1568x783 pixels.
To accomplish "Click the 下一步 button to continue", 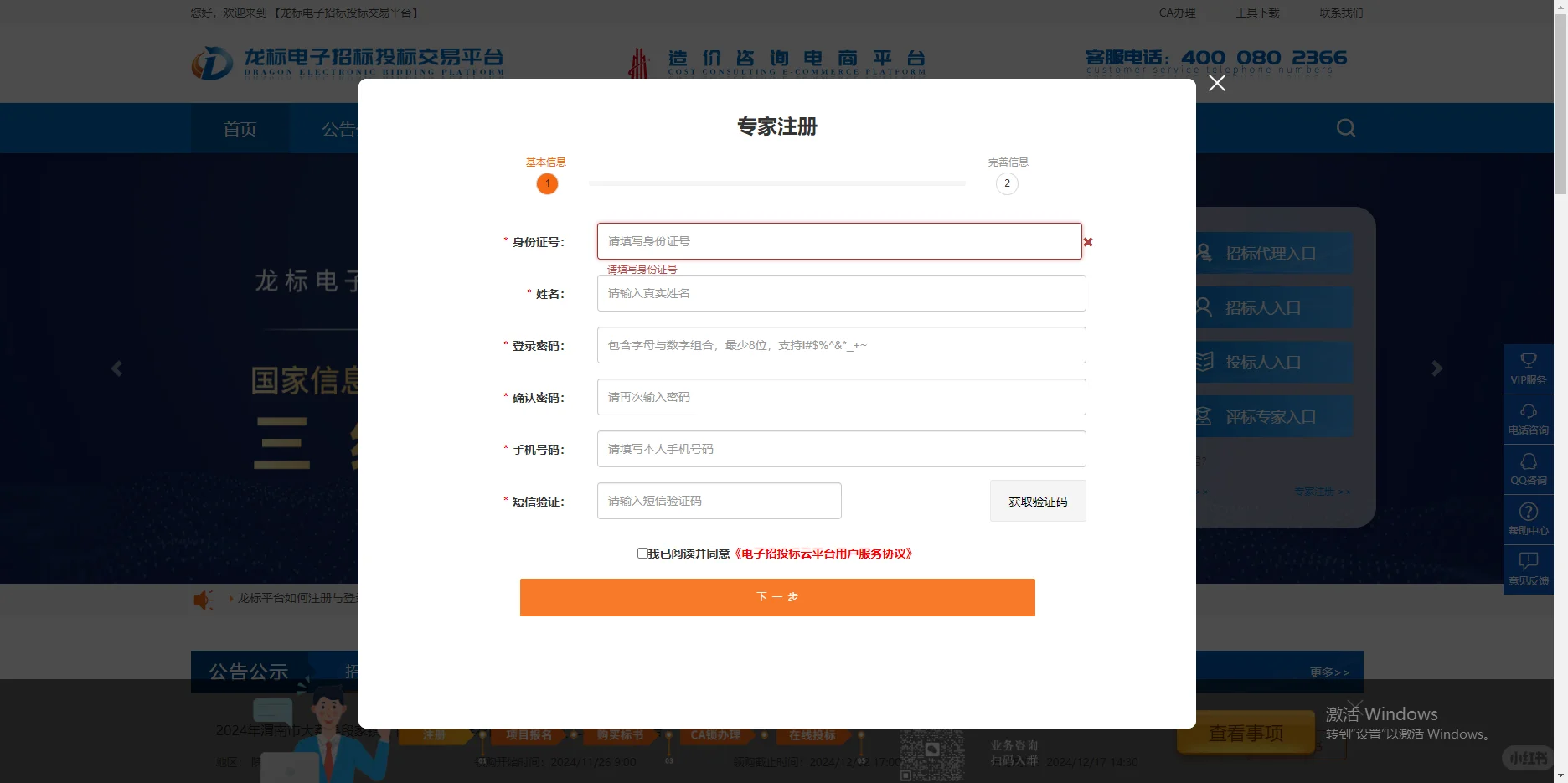I will click(x=776, y=597).
